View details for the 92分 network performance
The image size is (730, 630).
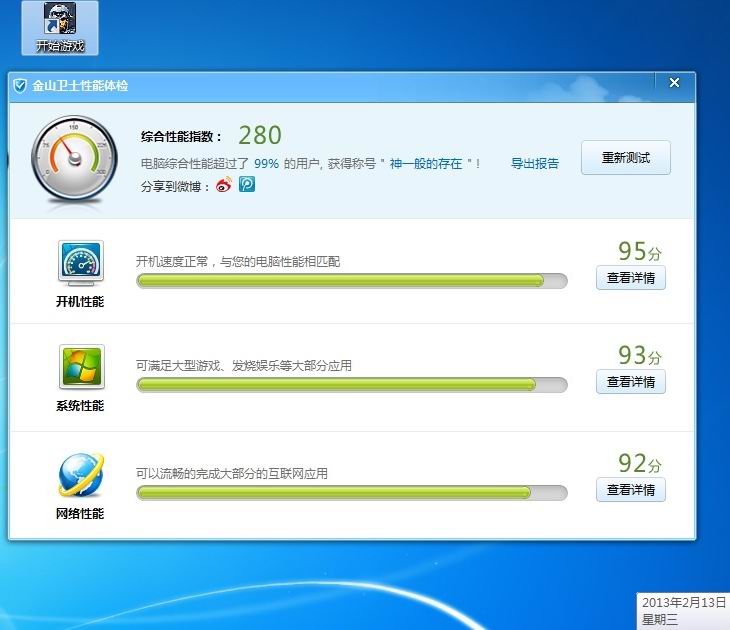pyautogui.click(x=631, y=490)
